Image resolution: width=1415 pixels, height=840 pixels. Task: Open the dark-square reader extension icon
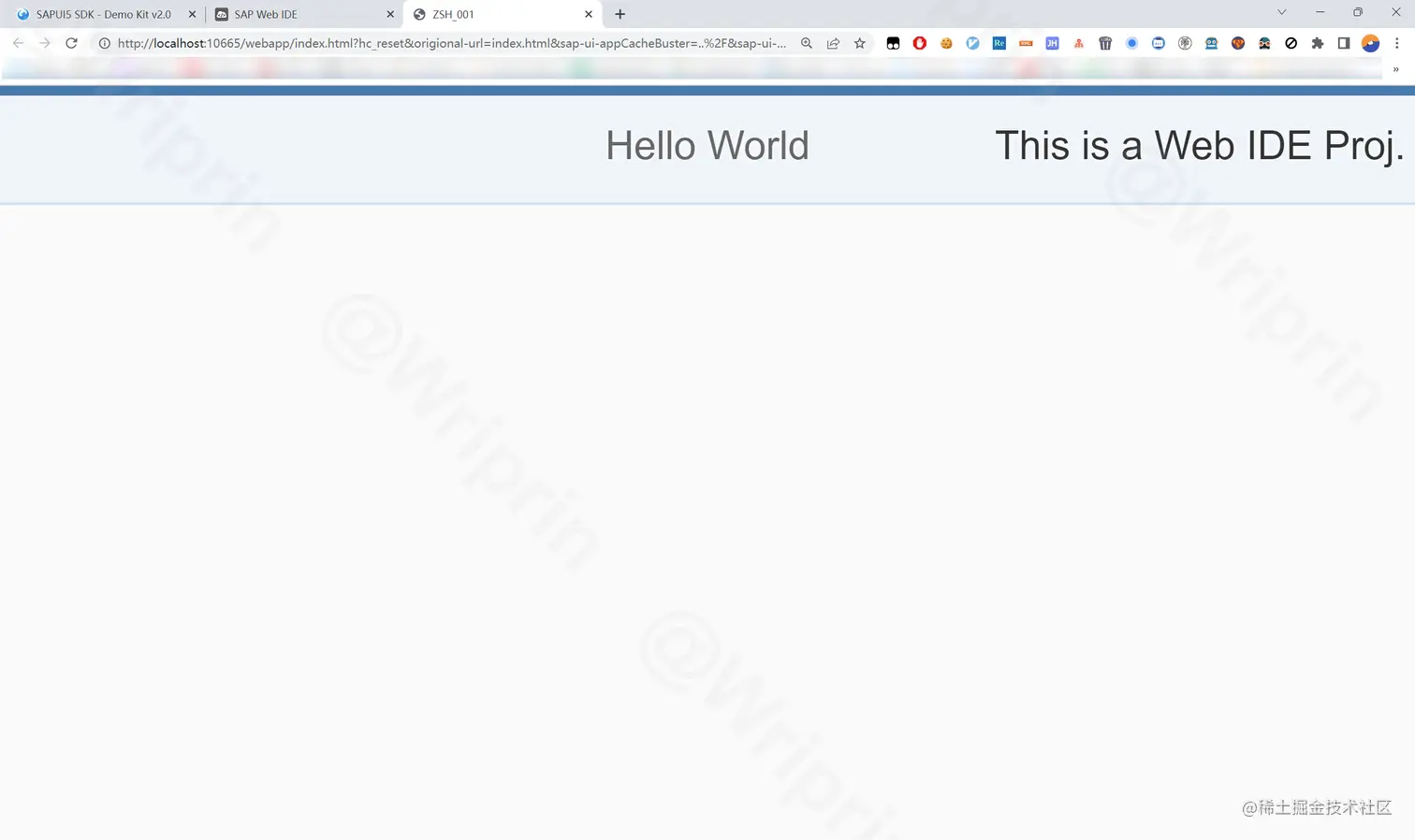[1344, 43]
